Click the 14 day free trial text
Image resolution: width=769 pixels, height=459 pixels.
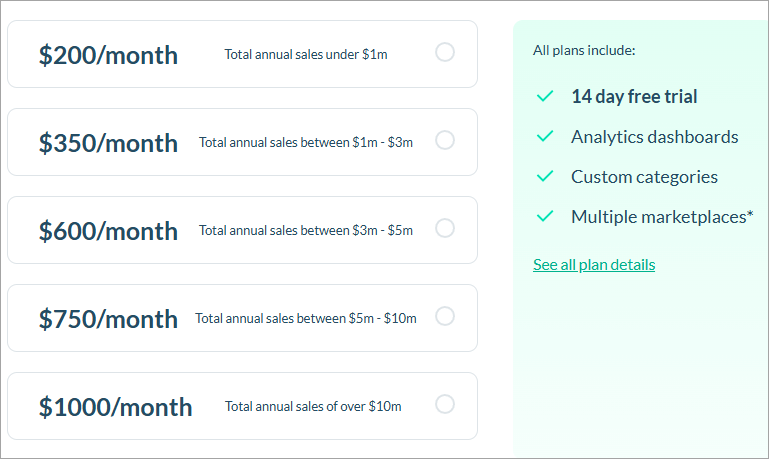(x=634, y=97)
